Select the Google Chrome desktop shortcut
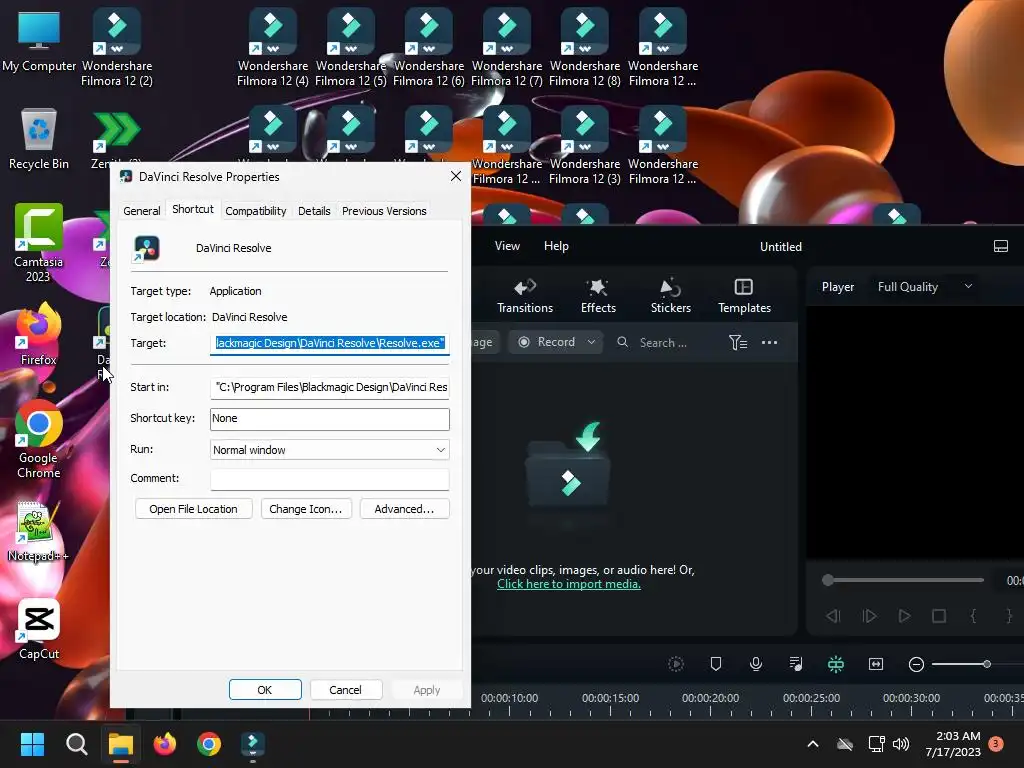1024x768 pixels. point(39,440)
